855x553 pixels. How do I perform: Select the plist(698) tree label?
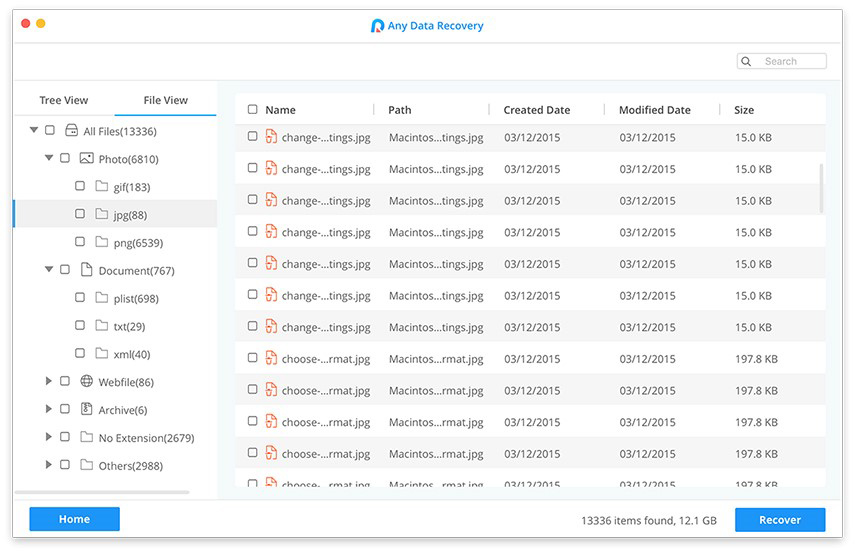click(x=136, y=298)
